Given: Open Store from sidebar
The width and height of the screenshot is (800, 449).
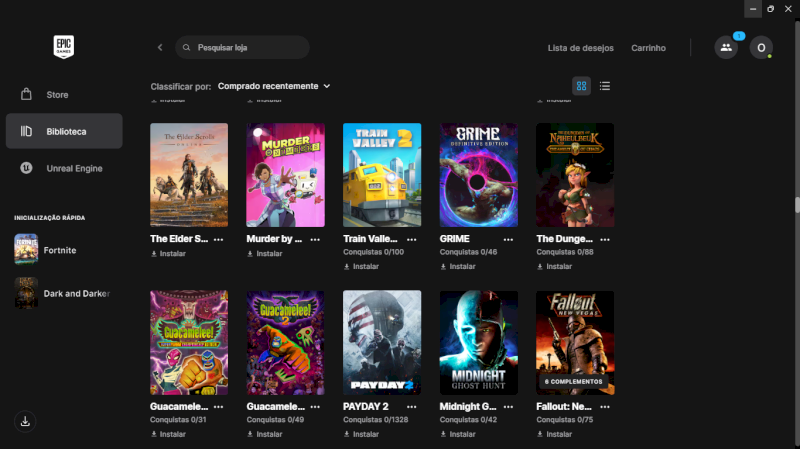Looking at the screenshot, I should 64,95.
